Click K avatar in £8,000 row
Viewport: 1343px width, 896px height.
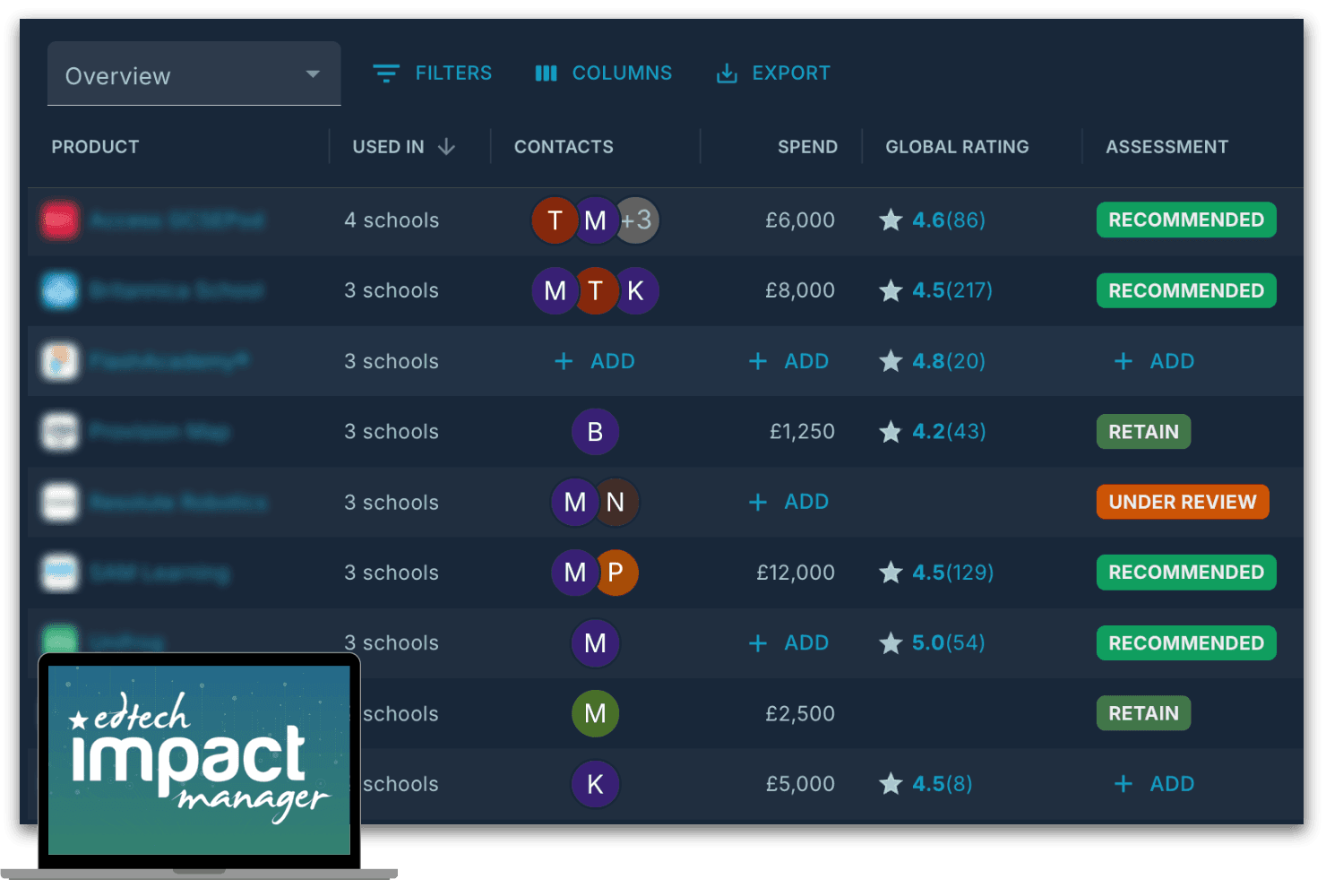[x=636, y=291]
